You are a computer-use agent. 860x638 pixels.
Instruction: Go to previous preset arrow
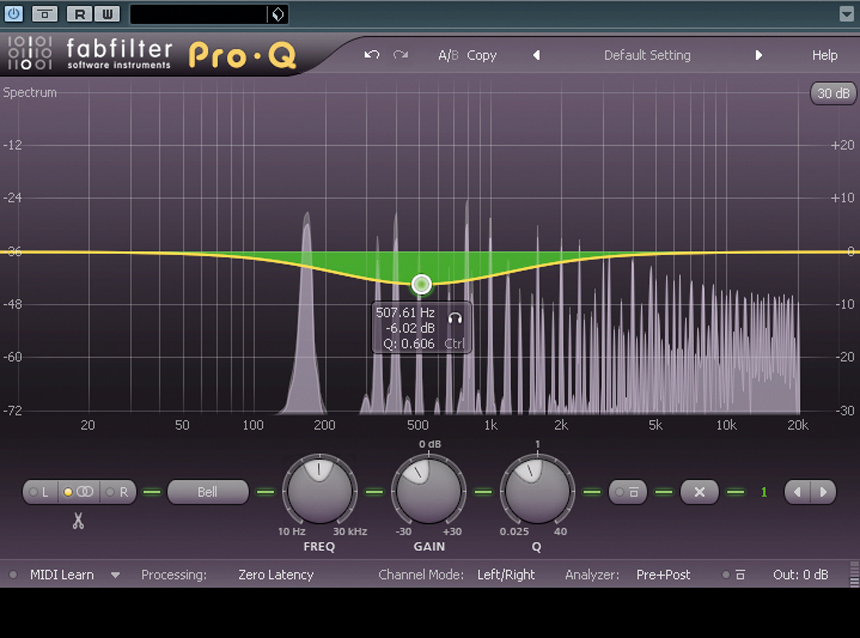pos(536,55)
